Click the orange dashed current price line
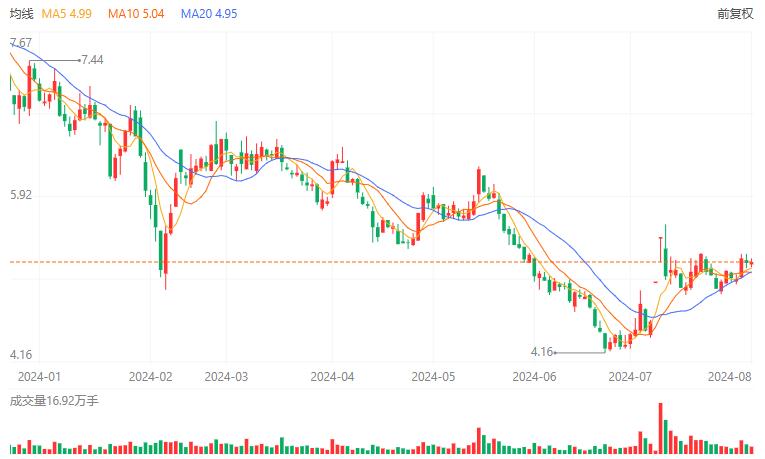765x459 pixels. 300,262
